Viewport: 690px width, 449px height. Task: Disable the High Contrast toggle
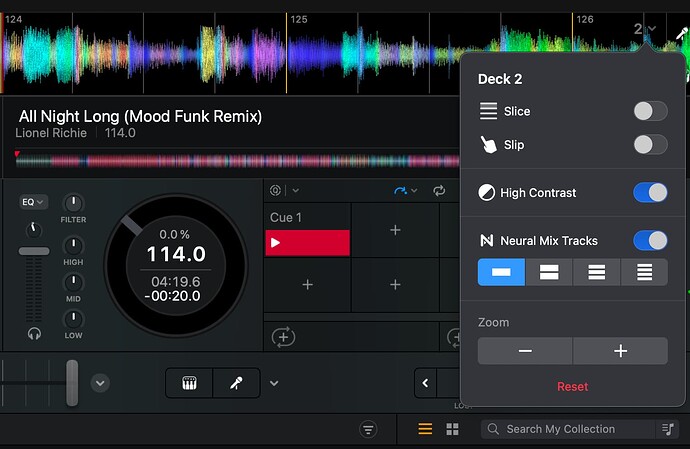pyautogui.click(x=650, y=193)
